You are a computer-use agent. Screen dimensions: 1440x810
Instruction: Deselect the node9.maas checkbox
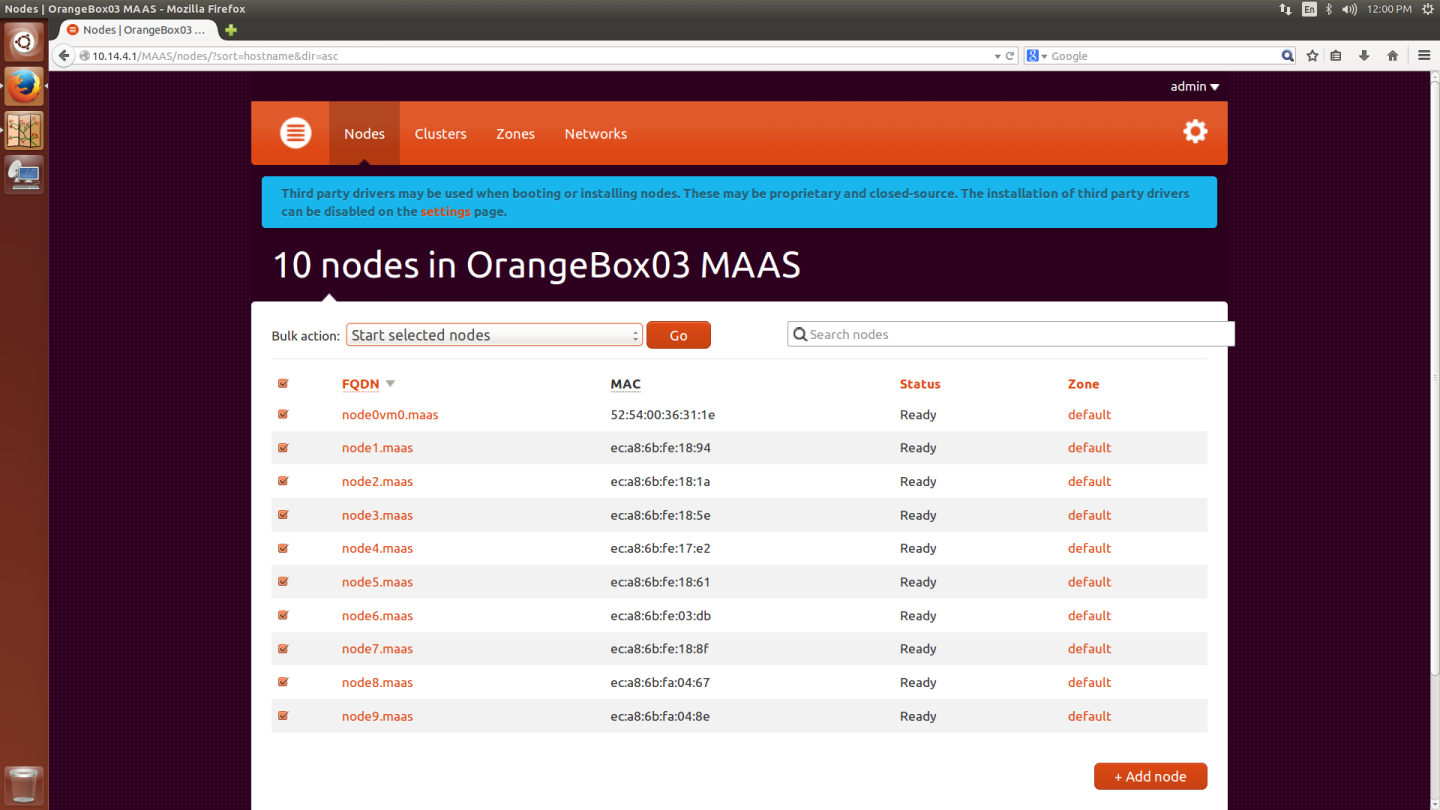point(283,716)
